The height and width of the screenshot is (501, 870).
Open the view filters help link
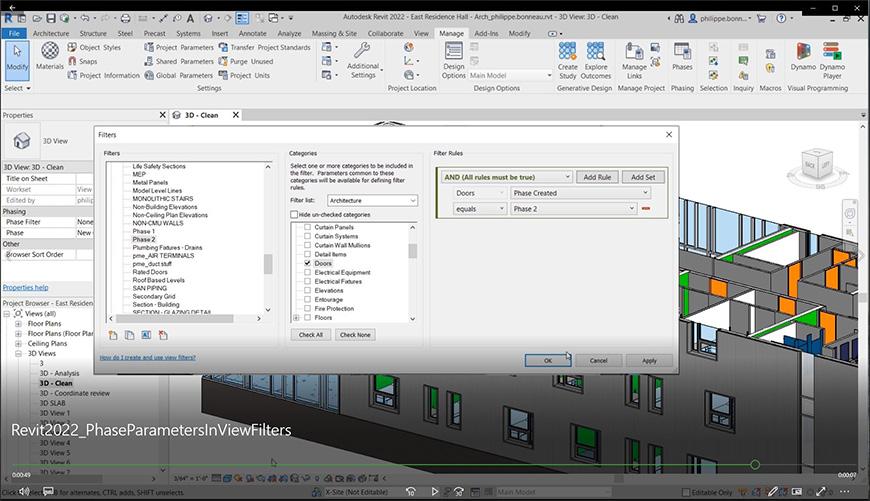click(148, 357)
